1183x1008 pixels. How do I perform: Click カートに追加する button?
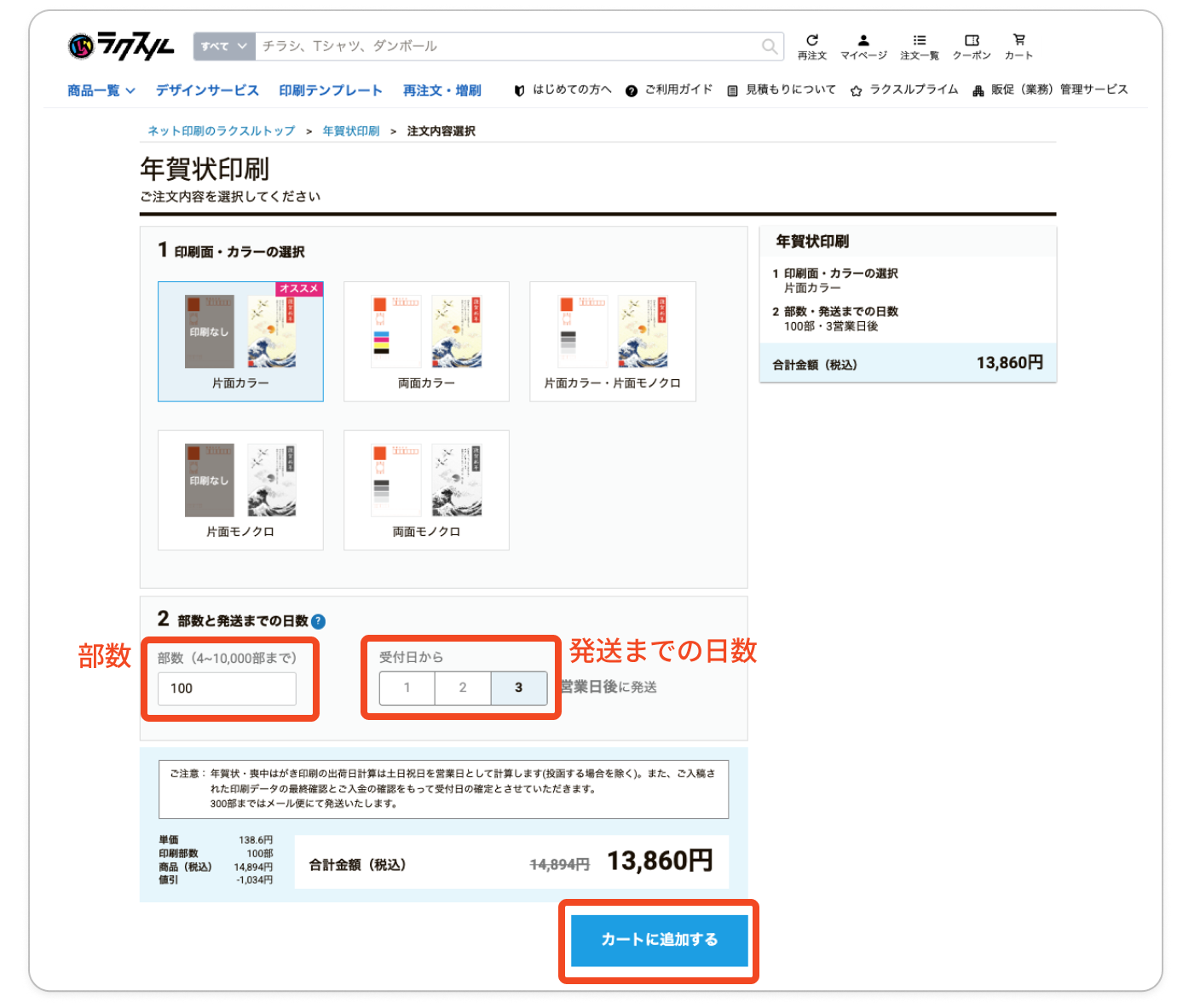659,940
